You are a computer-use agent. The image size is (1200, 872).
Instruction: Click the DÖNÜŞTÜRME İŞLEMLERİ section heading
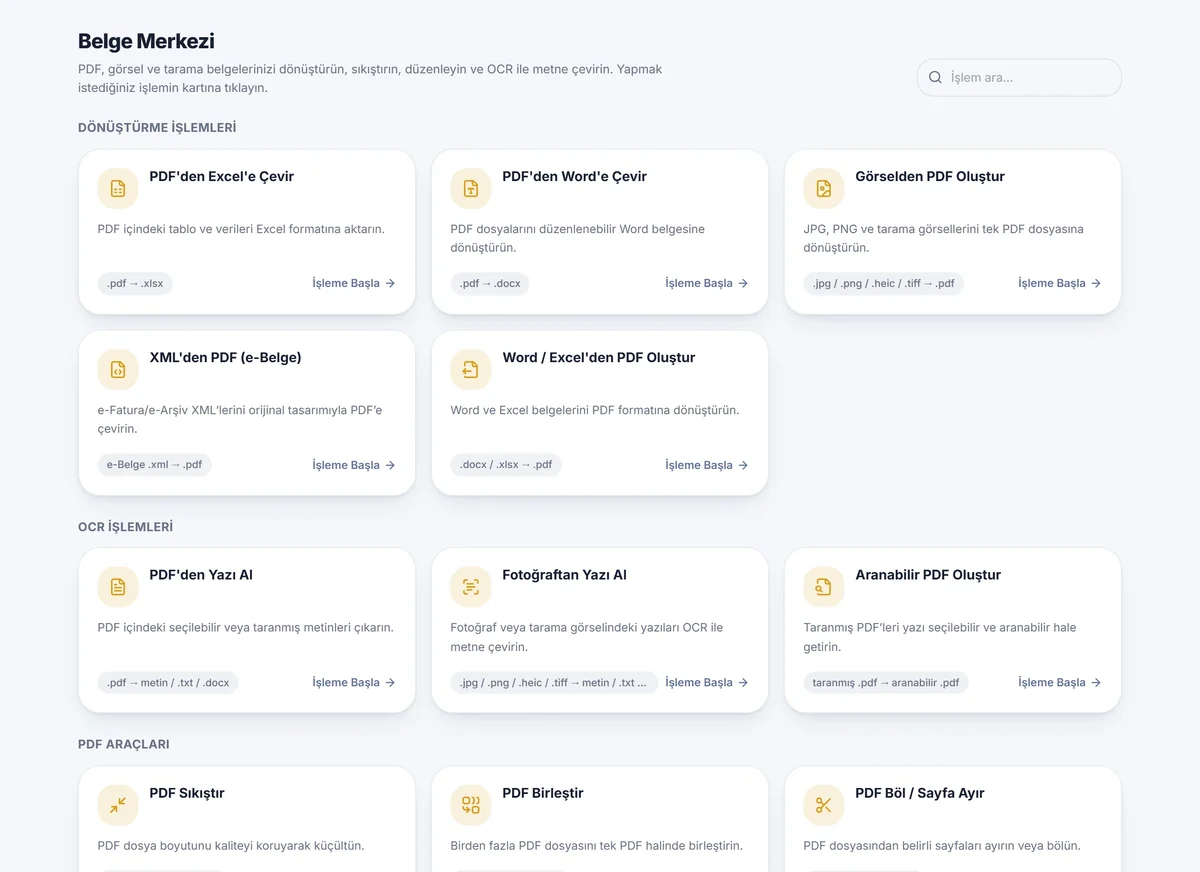[157, 128]
